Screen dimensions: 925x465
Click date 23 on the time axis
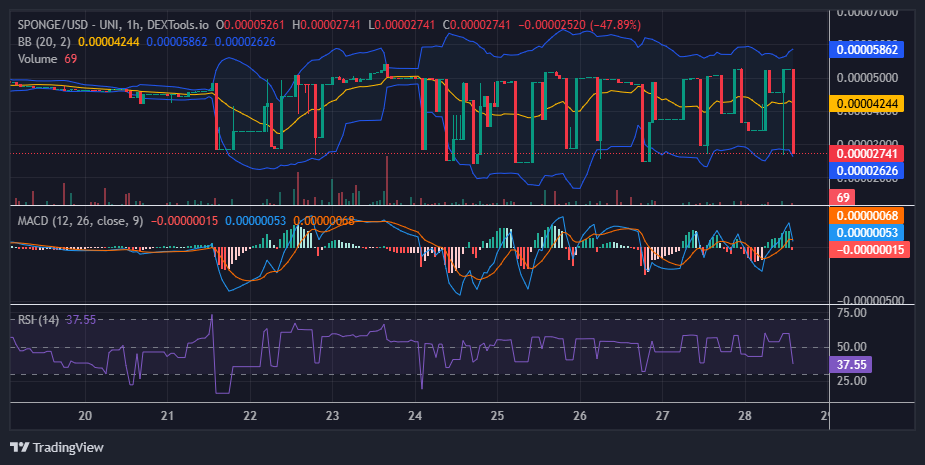click(x=333, y=415)
